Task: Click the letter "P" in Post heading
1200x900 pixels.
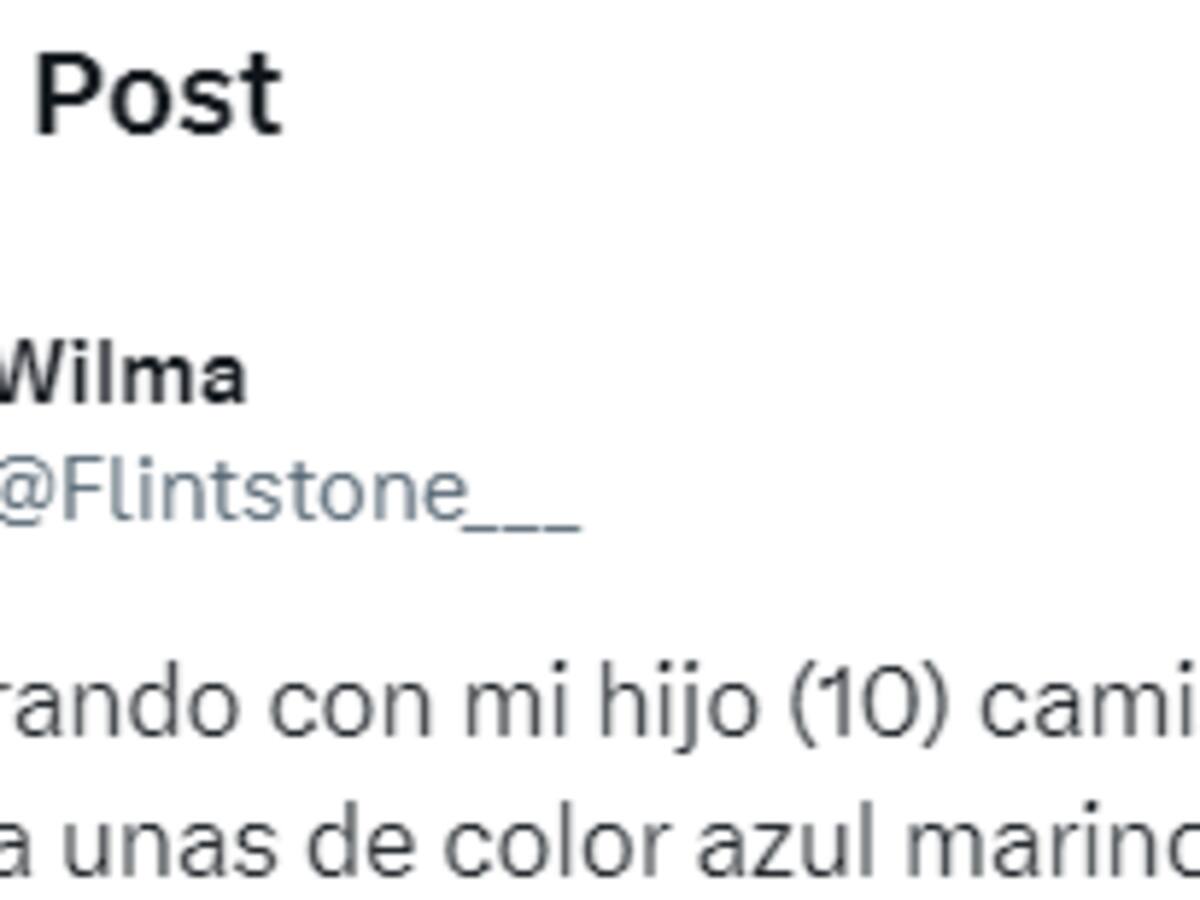Action: [65, 96]
